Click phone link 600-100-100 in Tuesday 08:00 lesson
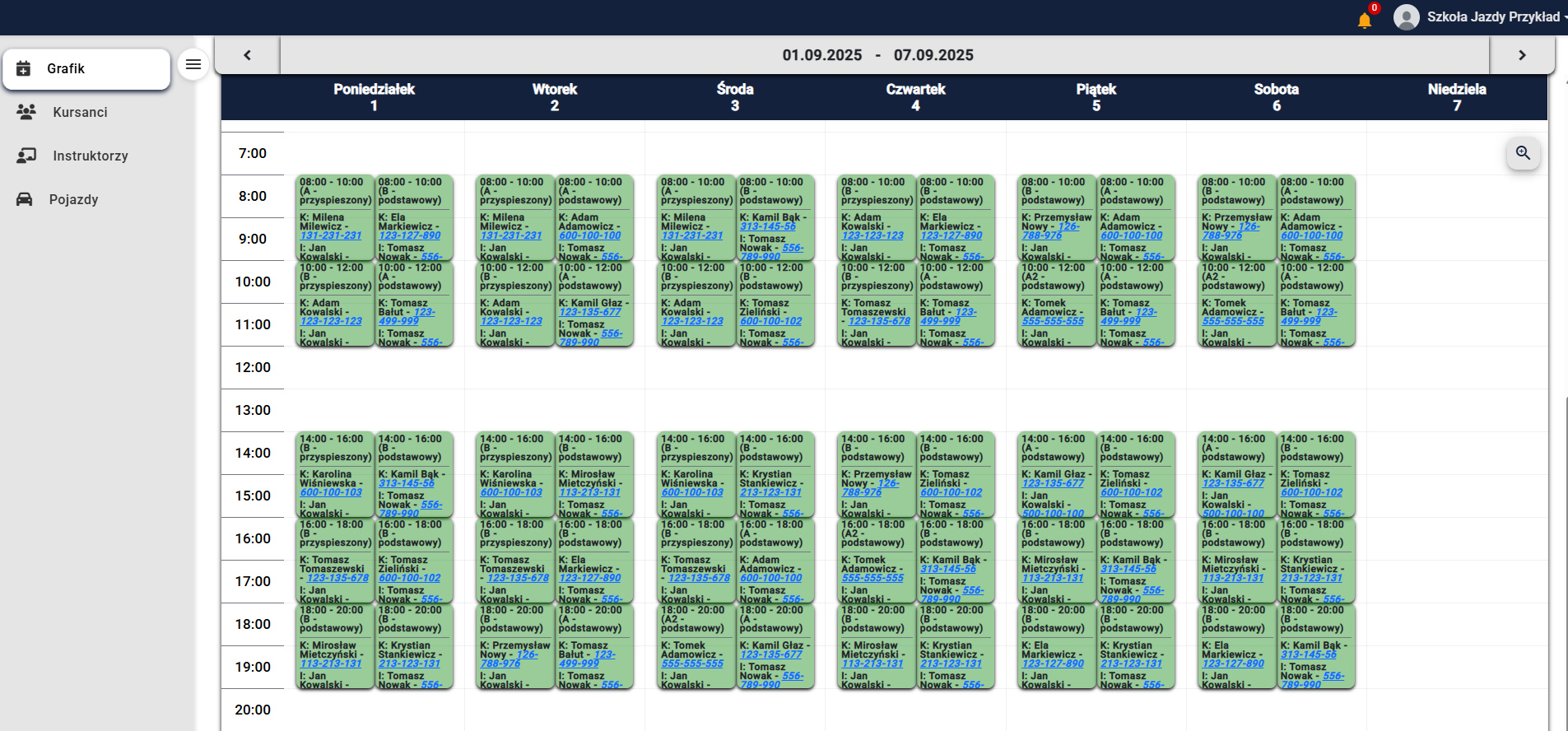This screenshot has height=731, width=1568. (x=589, y=235)
